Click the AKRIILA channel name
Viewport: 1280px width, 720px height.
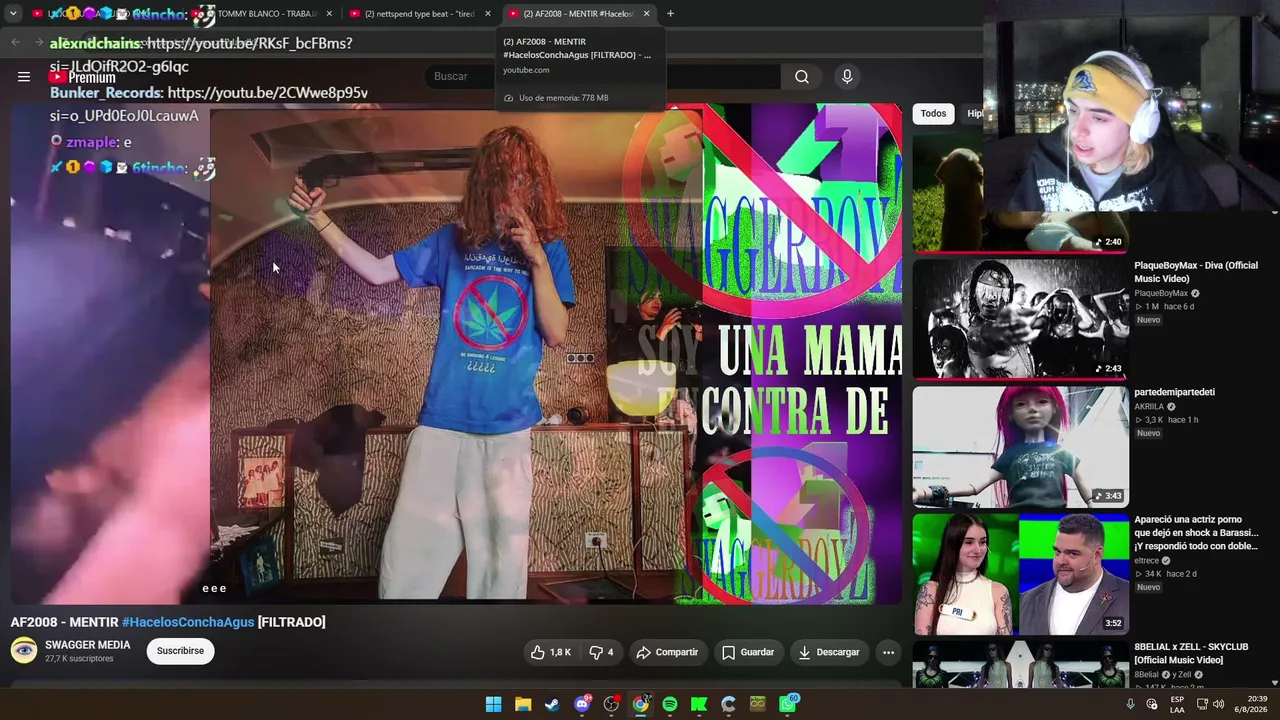[x=1149, y=407]
